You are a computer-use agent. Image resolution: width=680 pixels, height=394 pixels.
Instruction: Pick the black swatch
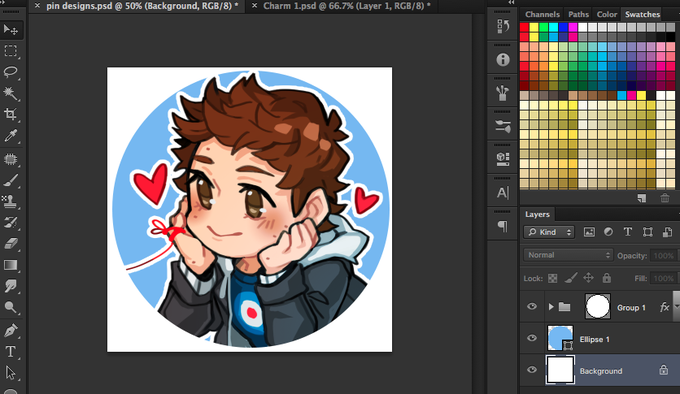pyautogui.click(x=670, y=37)
